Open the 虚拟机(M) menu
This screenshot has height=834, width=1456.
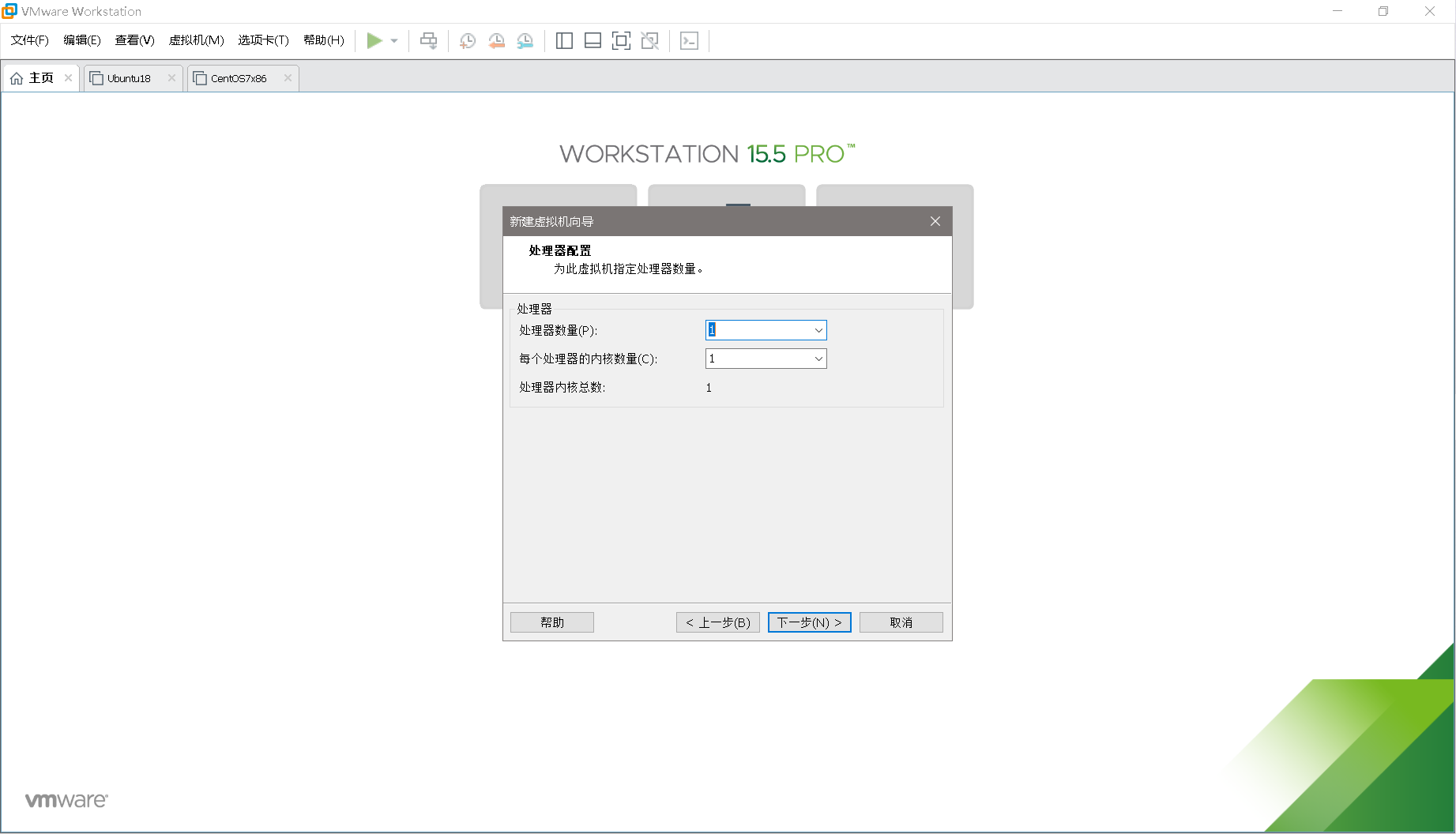tap(196, 40)
